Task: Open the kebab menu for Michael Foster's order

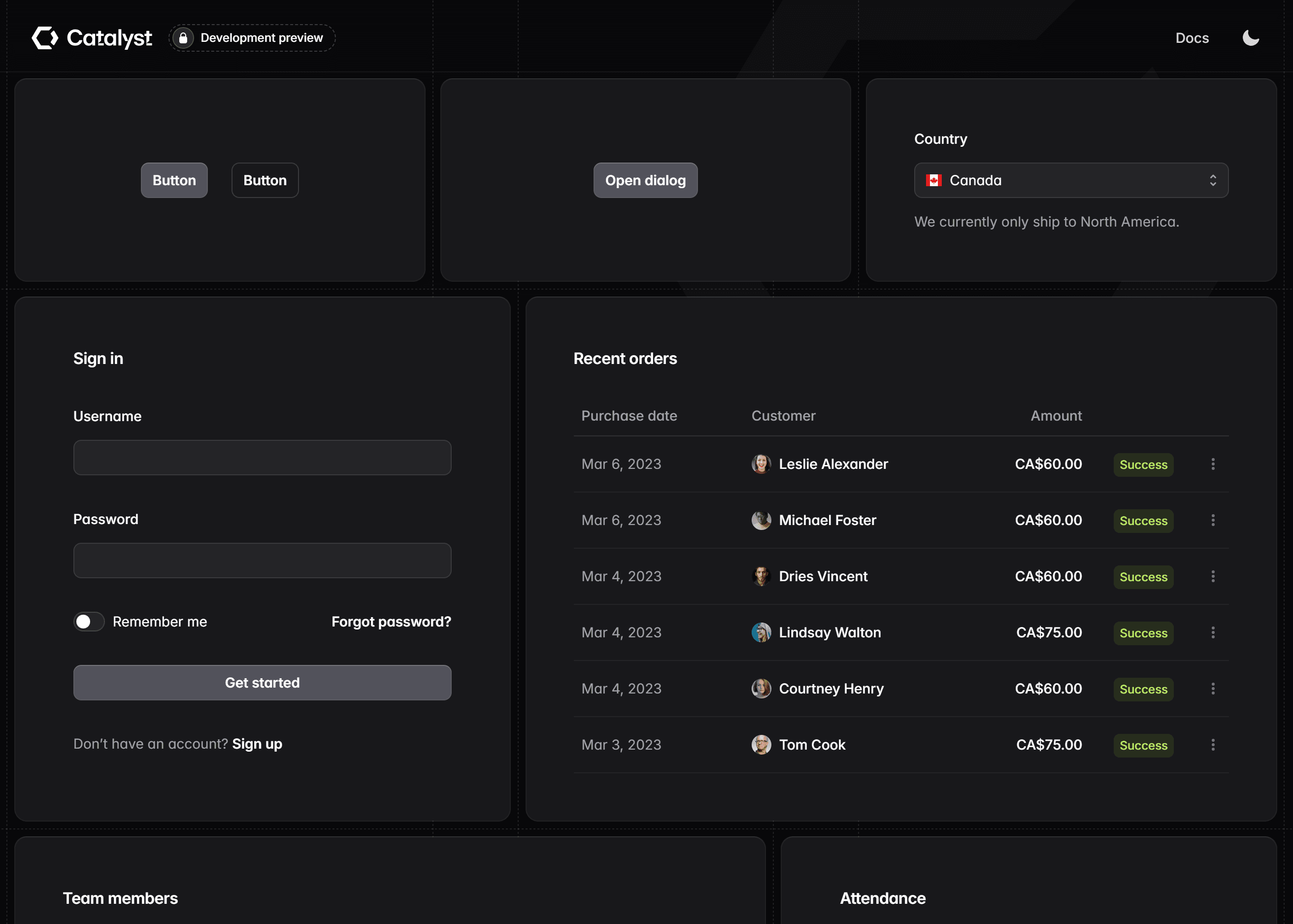Action: (x=1213, y=520)
